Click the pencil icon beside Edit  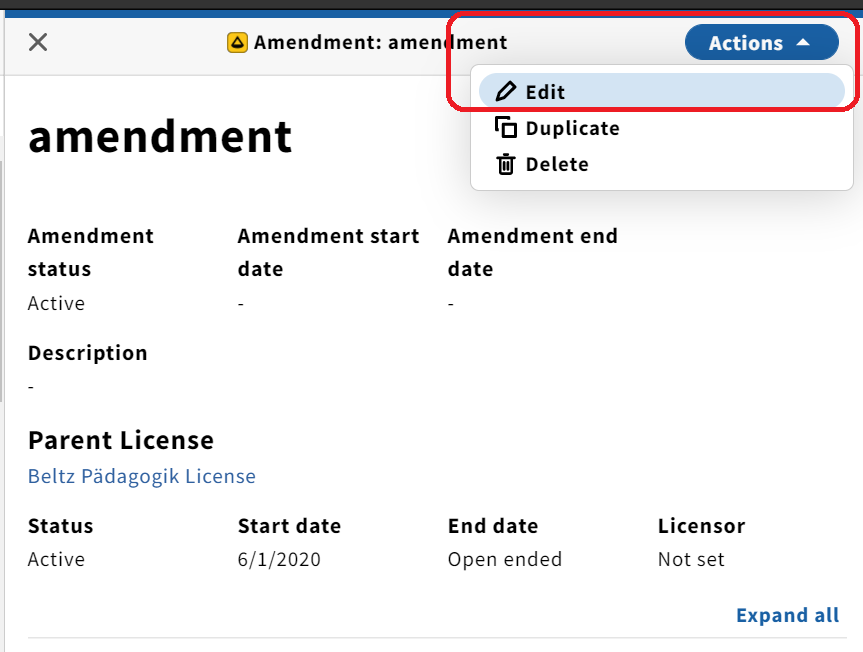[505, 91]
